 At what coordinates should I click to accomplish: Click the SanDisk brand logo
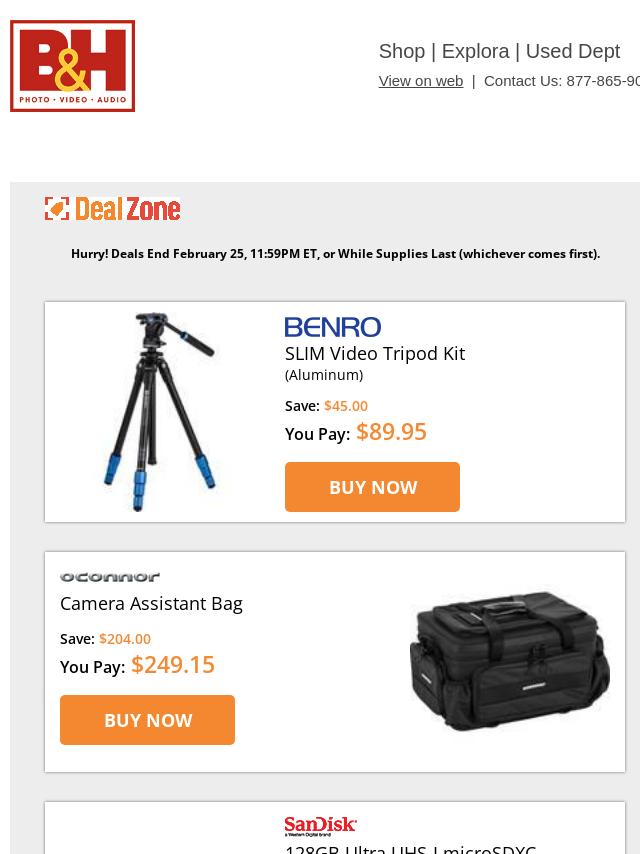(320, 826)
